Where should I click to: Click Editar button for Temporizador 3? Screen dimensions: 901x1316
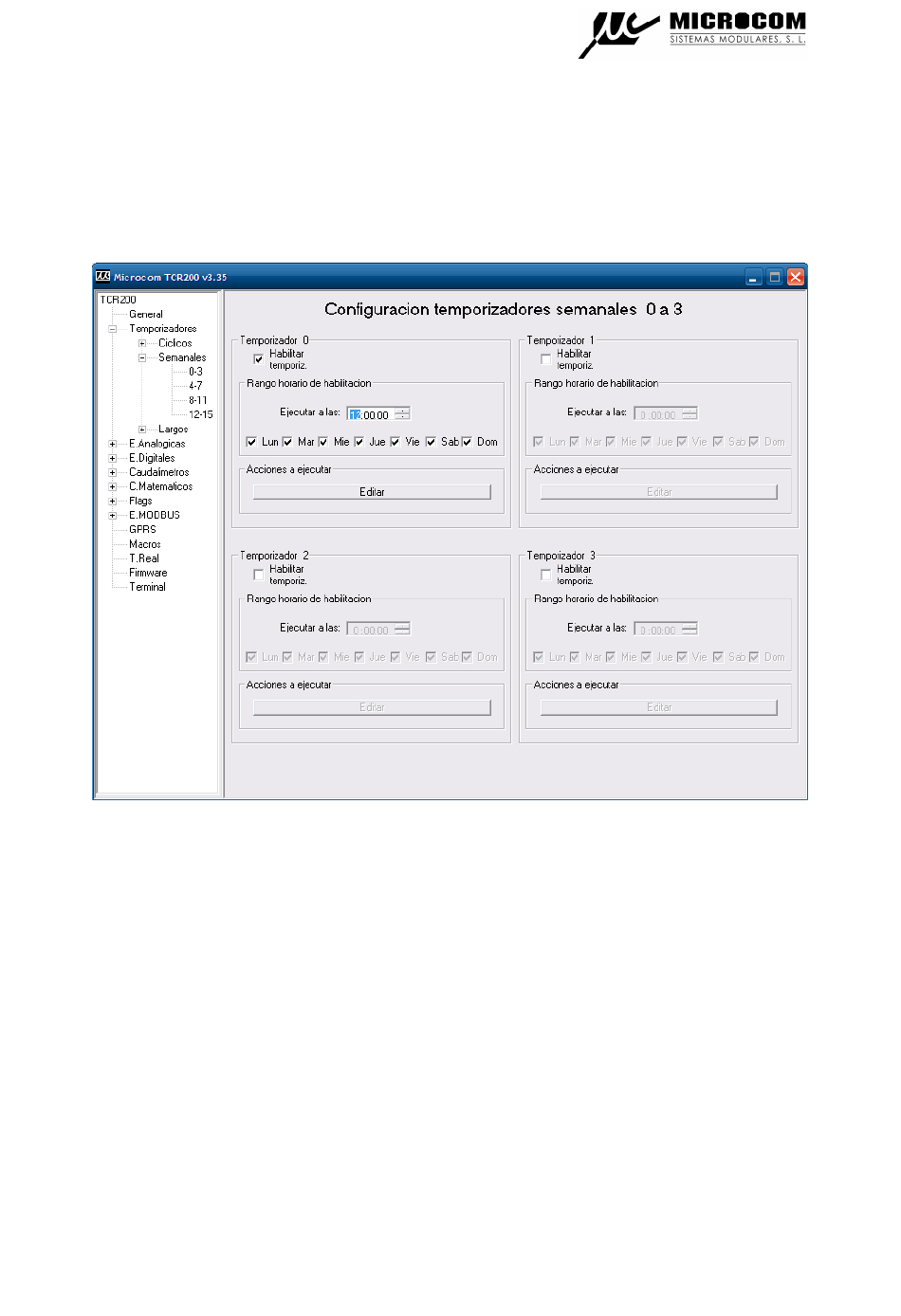tap(659, 707)
